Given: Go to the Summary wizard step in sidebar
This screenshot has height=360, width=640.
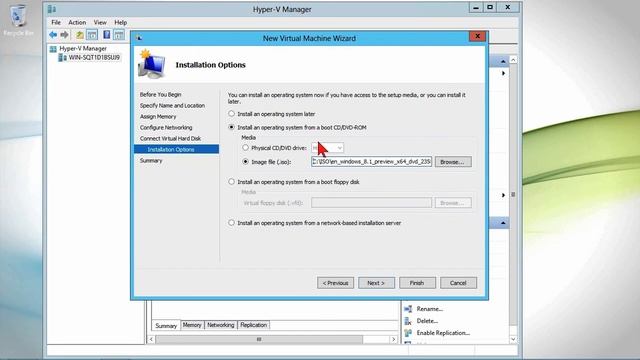Looking at the screenshot, I should (151, 160).
